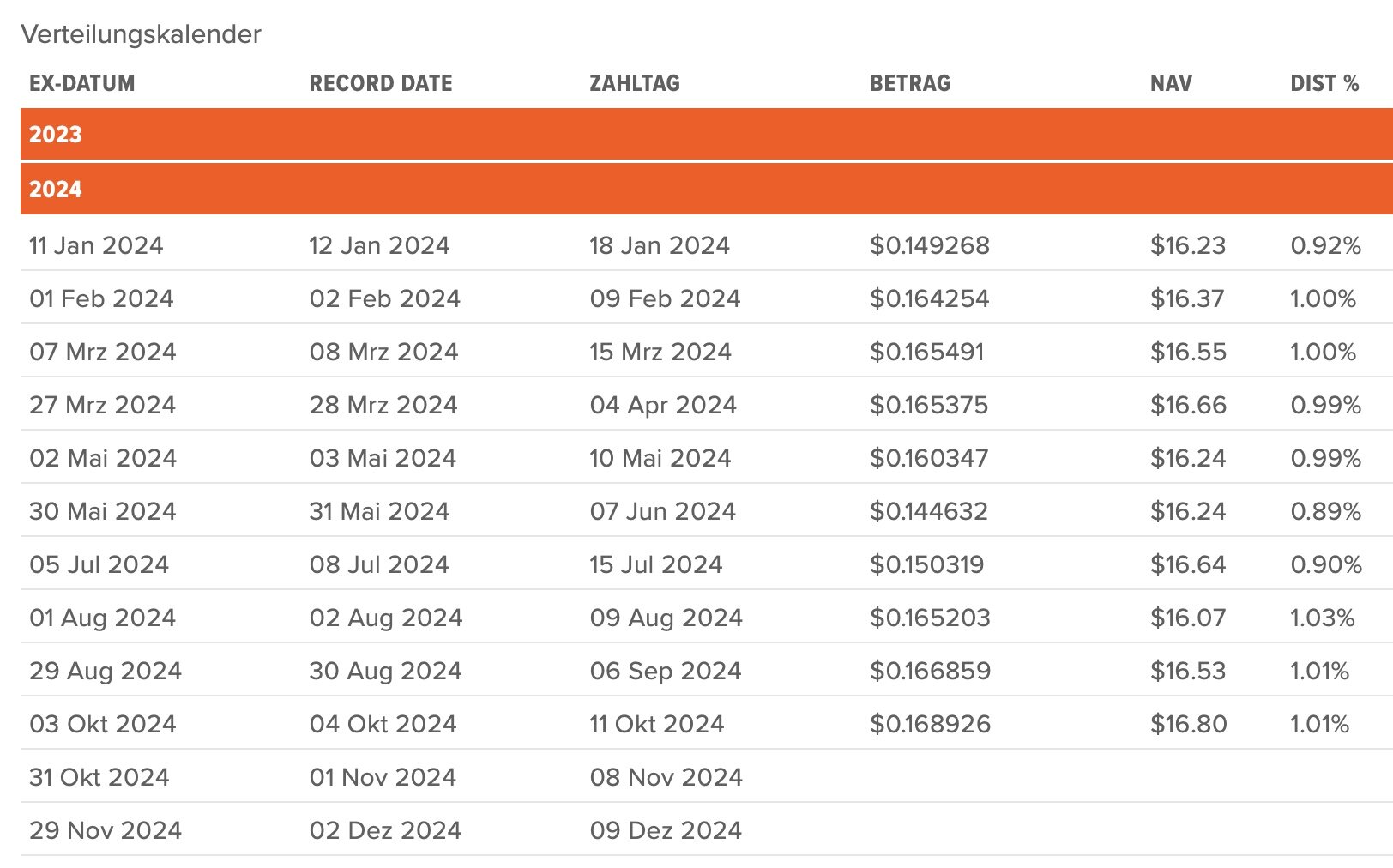The width and height of the screenshot is (1393, 868).
Task: Select the 06 Sep 2024 payment date
Action: click(666, 672)
